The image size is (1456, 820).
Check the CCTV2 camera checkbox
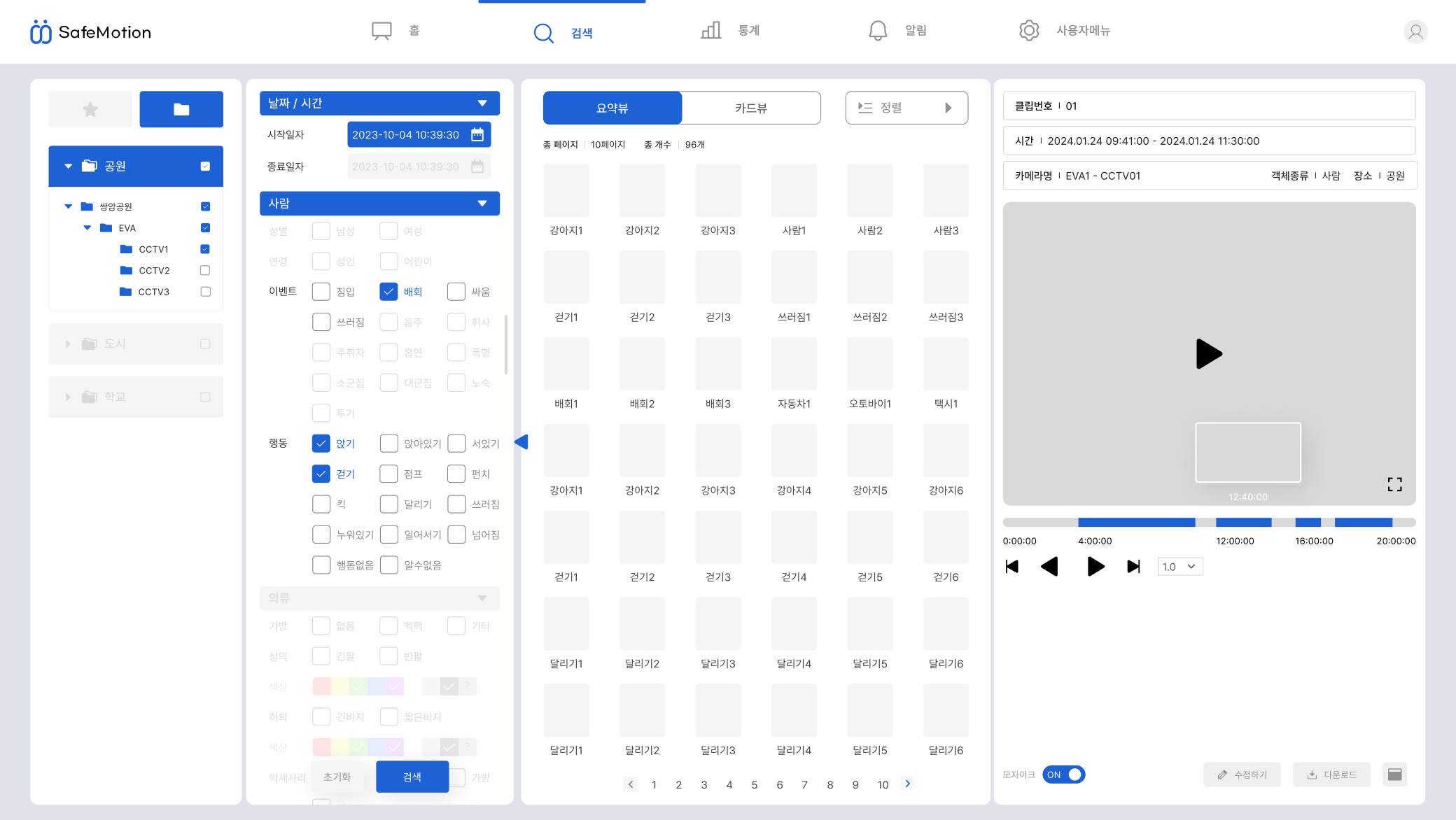pyautogui.click(x=205, y=270)
